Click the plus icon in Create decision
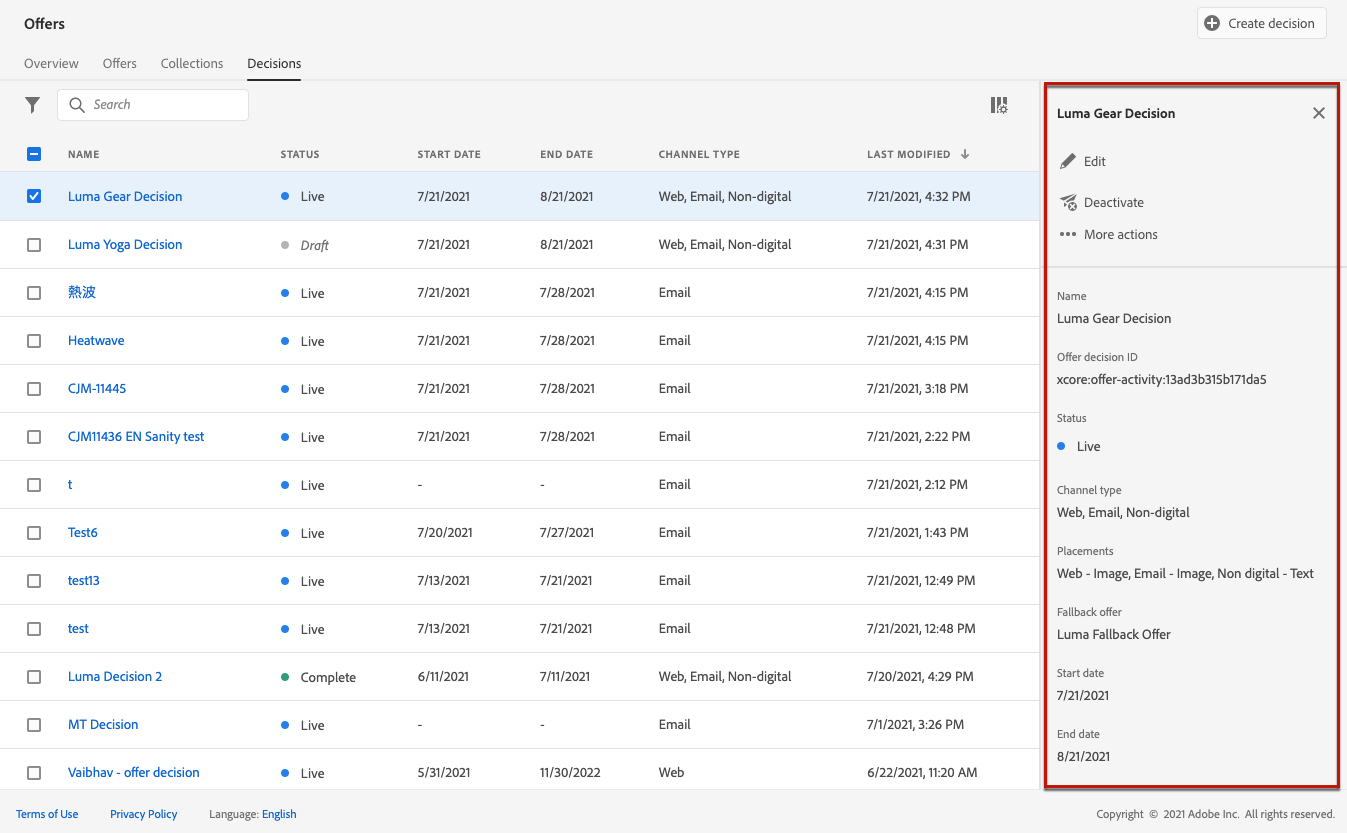 [x=1212, y=23]
